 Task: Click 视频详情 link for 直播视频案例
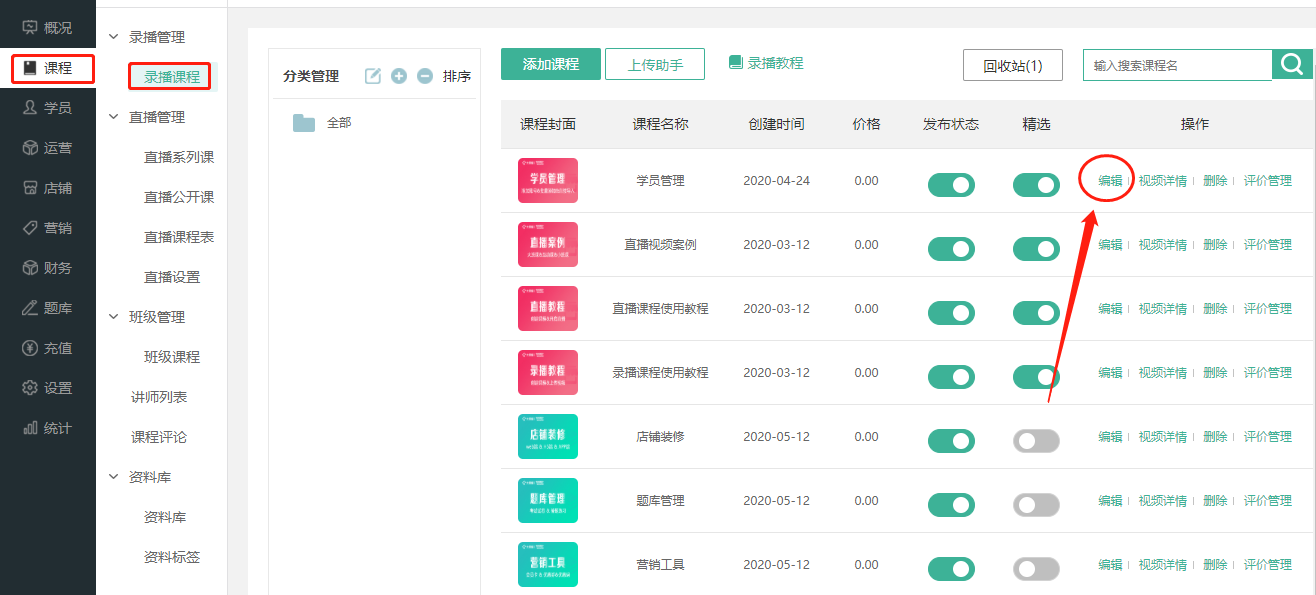click(1163, 245)
